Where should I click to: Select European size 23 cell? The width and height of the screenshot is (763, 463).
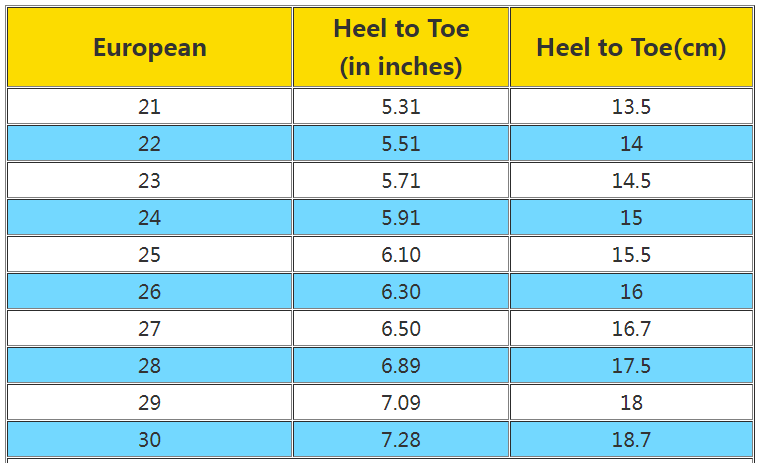pos(149,180)
